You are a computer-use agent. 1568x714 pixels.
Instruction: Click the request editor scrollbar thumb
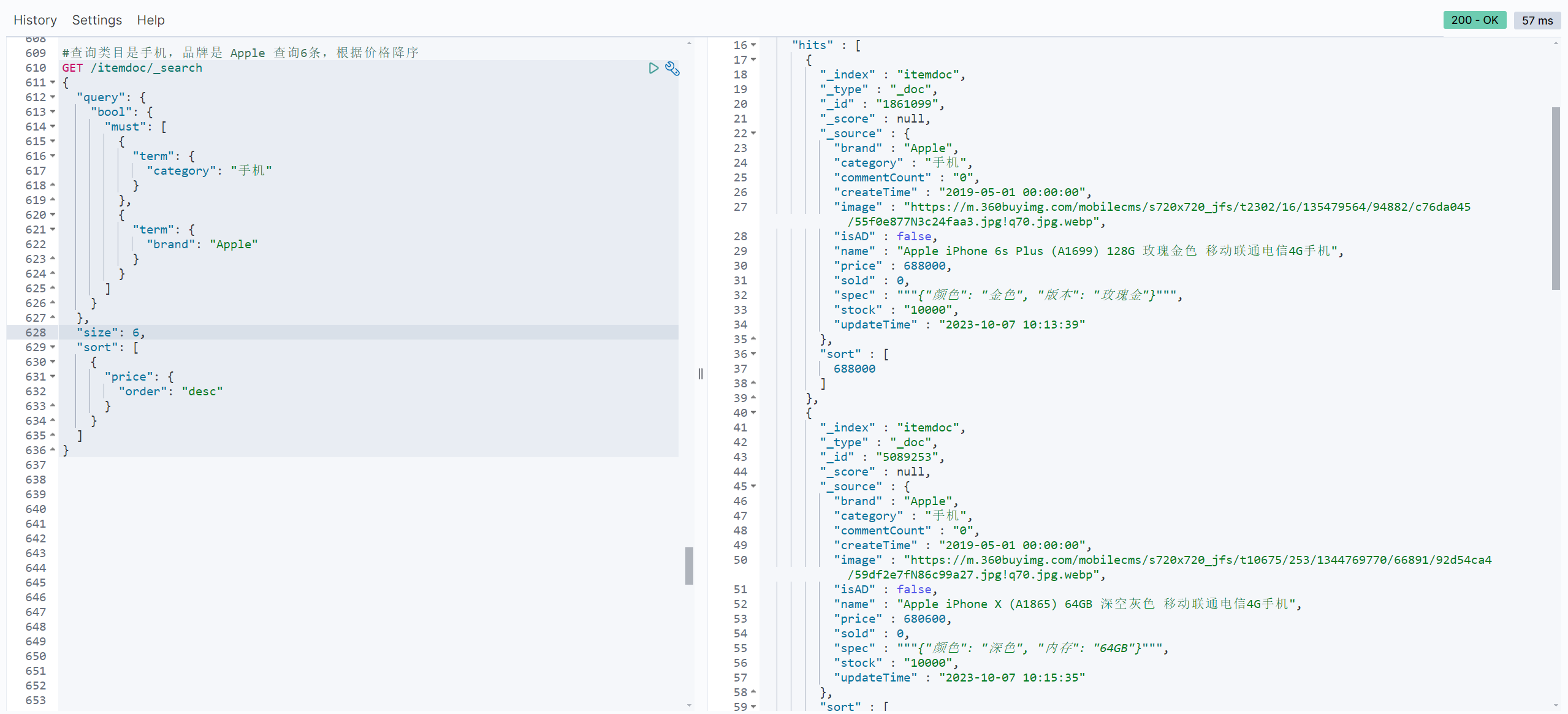pyautogui.click(x=689, y=565)
